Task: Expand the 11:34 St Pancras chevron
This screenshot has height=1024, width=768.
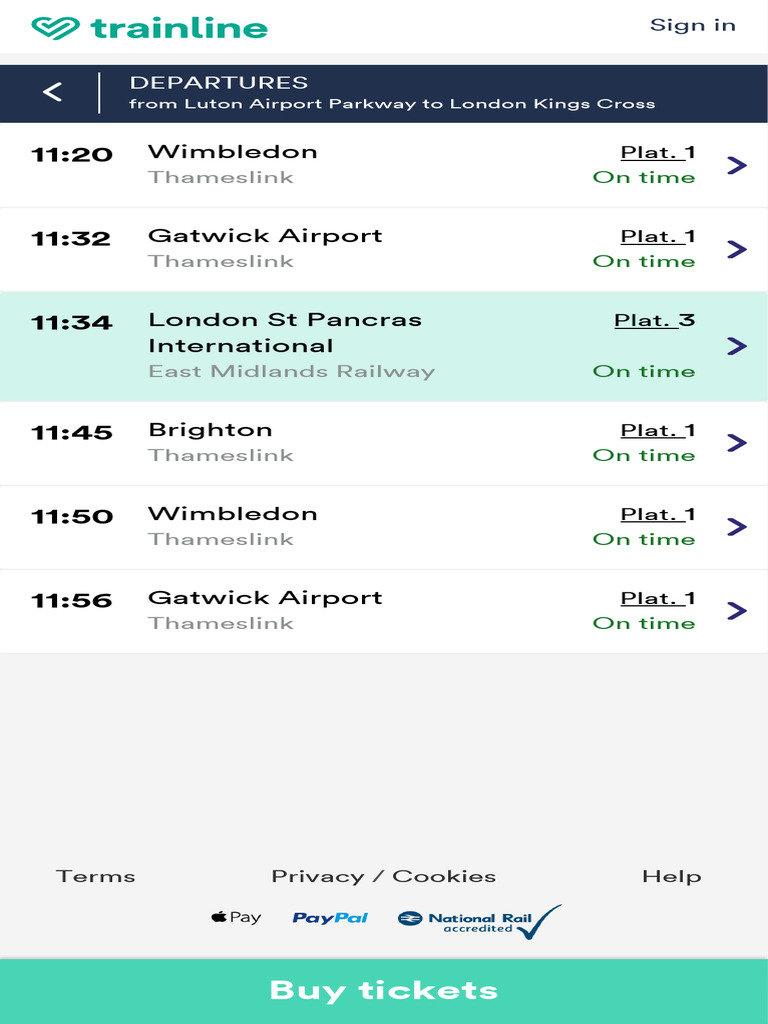Action: click(x=737, y=346)
